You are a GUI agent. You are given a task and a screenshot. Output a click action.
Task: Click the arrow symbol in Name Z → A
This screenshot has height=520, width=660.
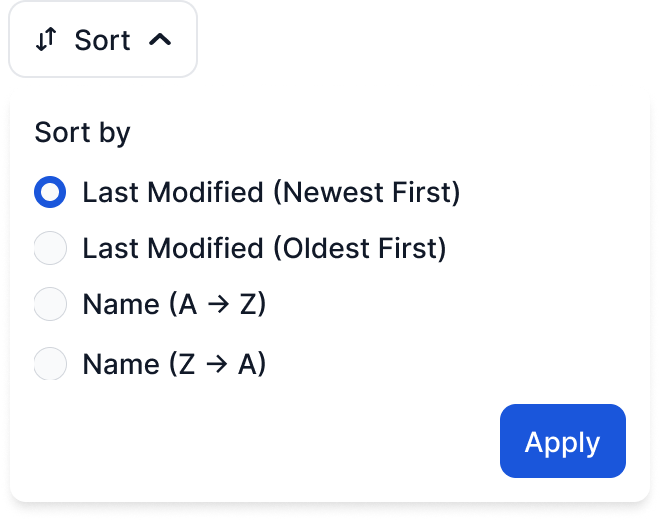217,364
